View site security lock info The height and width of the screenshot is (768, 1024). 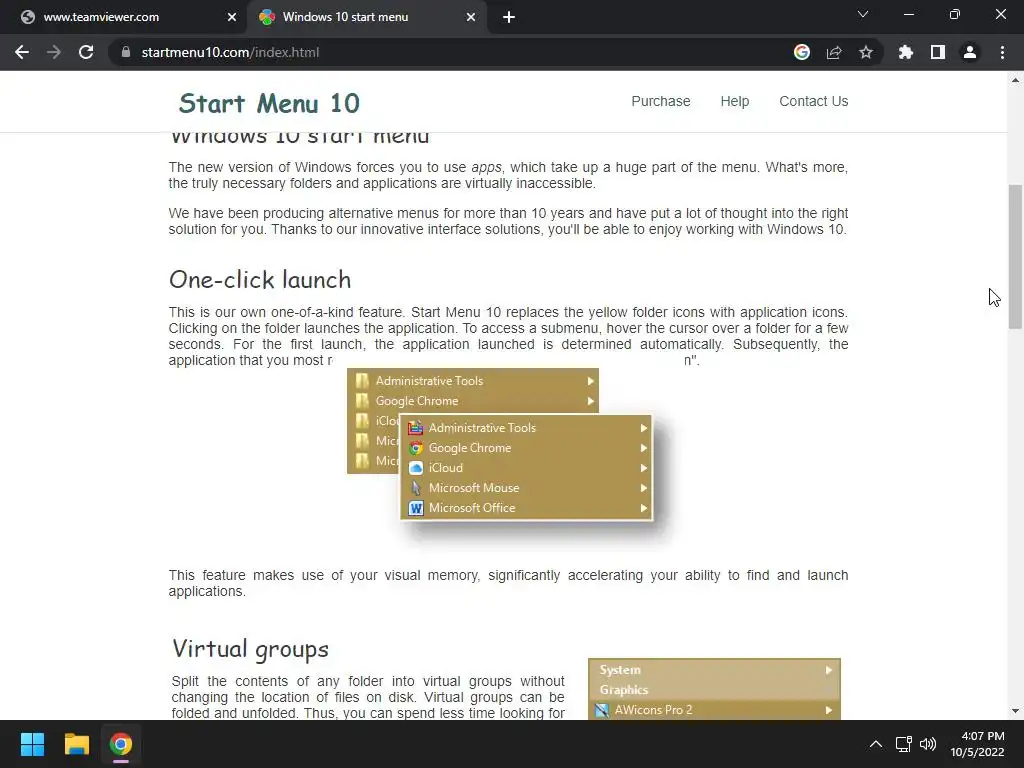126,52
